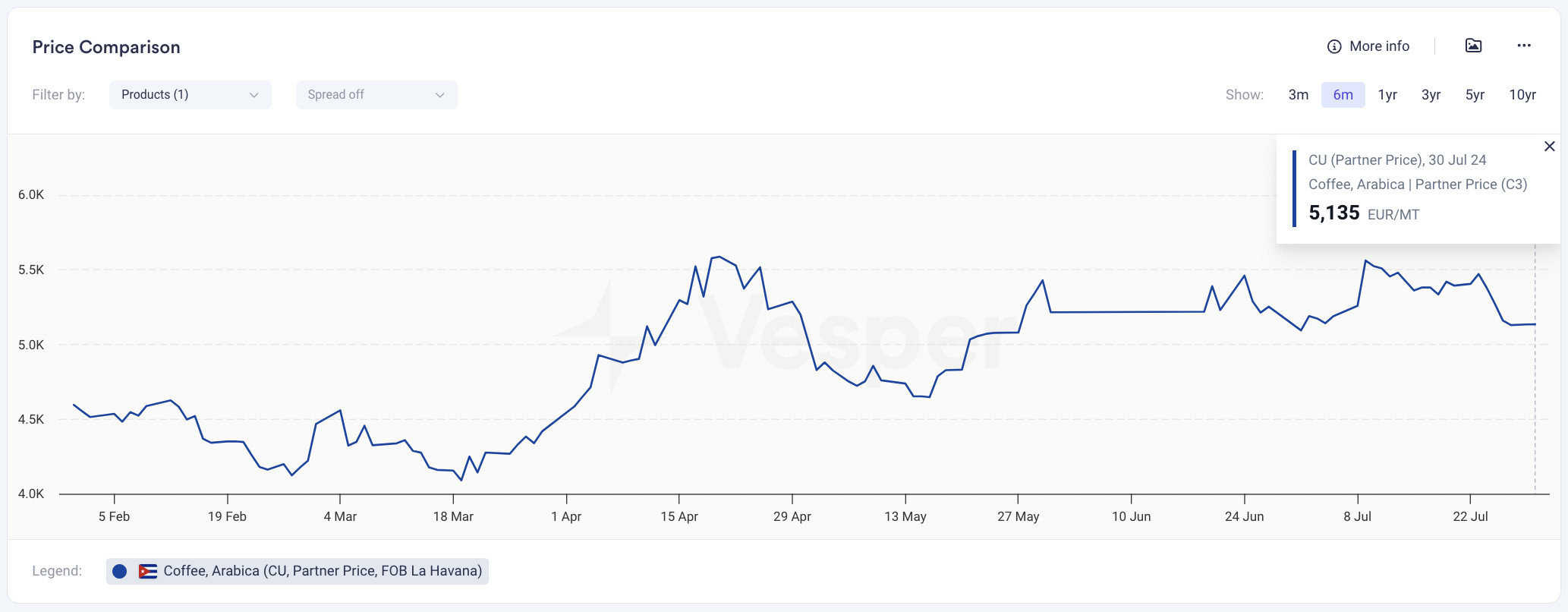This screenshot has height=612, width=1568.
Task: Expand the Products (1) filter dropdown
Action: coord(190,95)
